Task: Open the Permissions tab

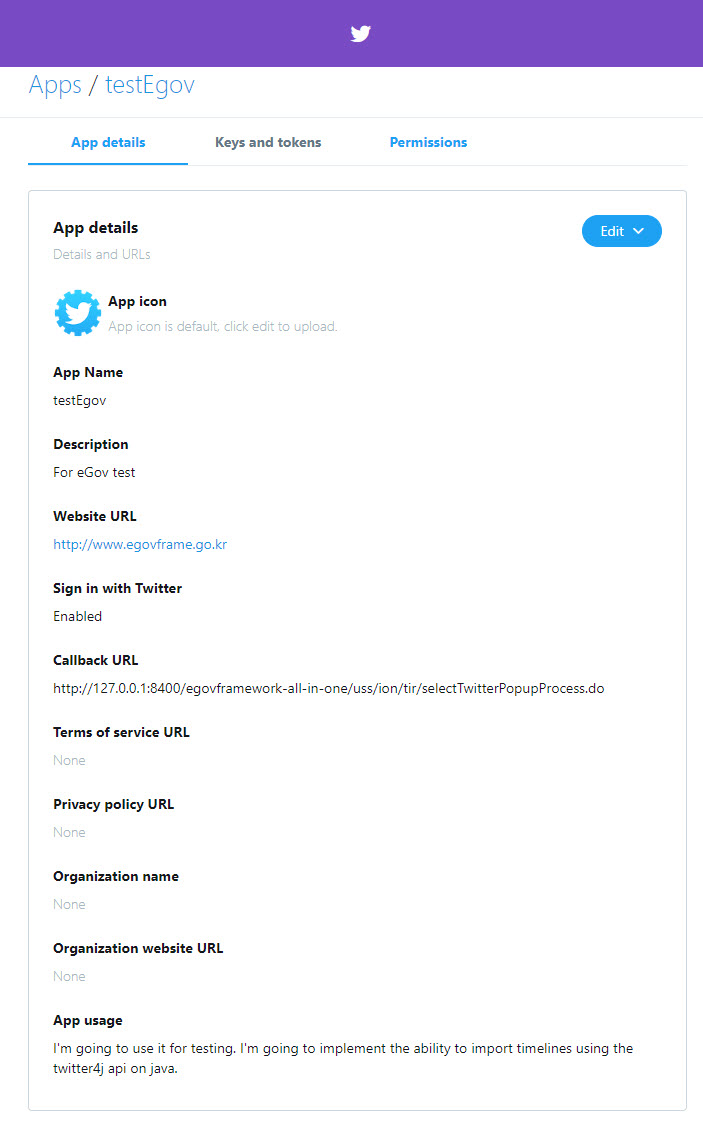Action: tap(428, 142)
